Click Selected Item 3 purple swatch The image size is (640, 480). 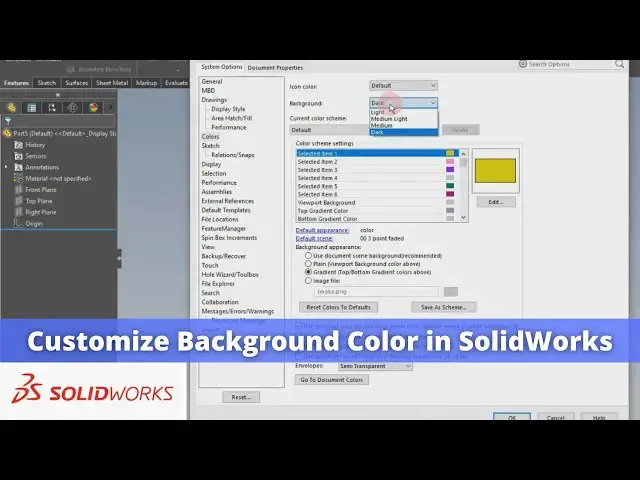450,170
